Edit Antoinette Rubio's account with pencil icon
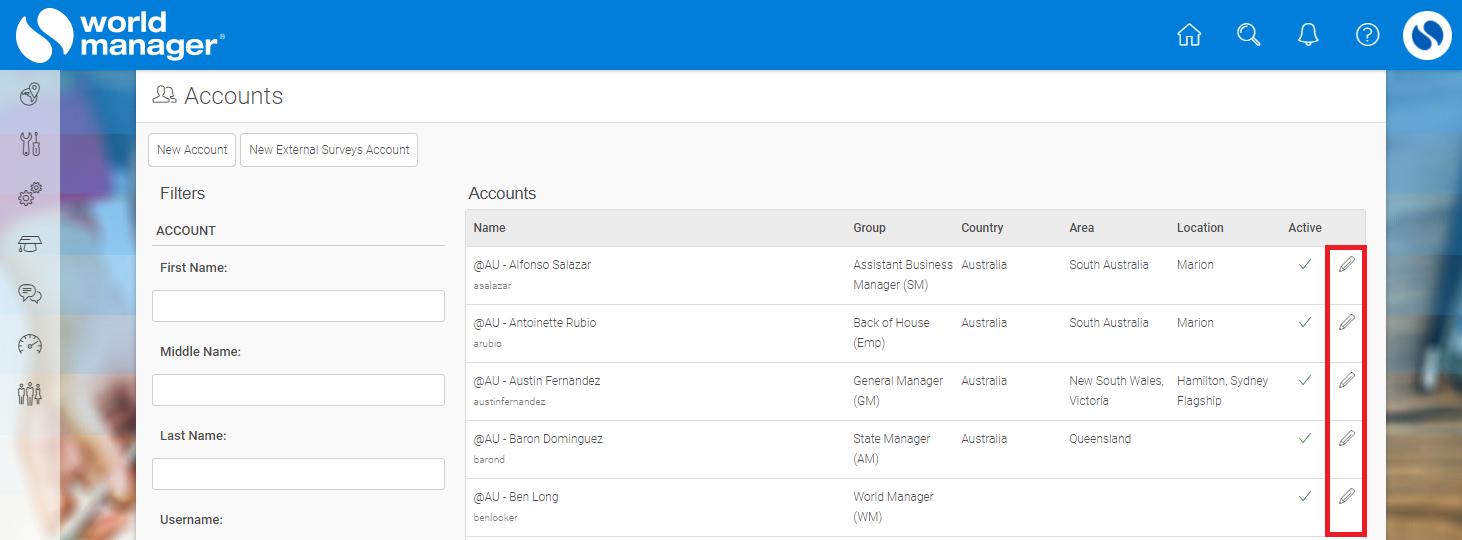This screenshot has width=1462, height=540. 1347,322
